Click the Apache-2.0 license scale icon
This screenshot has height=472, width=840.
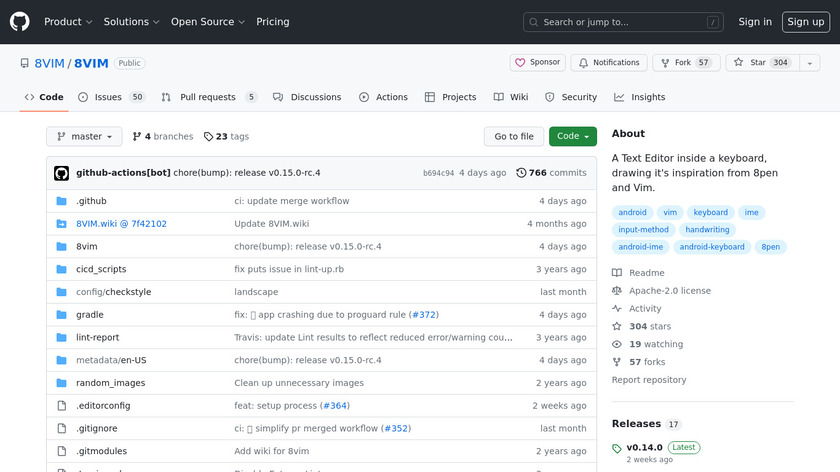[x=617, y=291]
